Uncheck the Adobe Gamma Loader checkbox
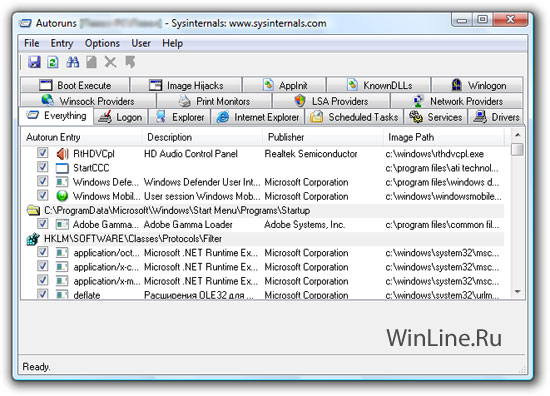550x396 pixels. tap(42, 223)
